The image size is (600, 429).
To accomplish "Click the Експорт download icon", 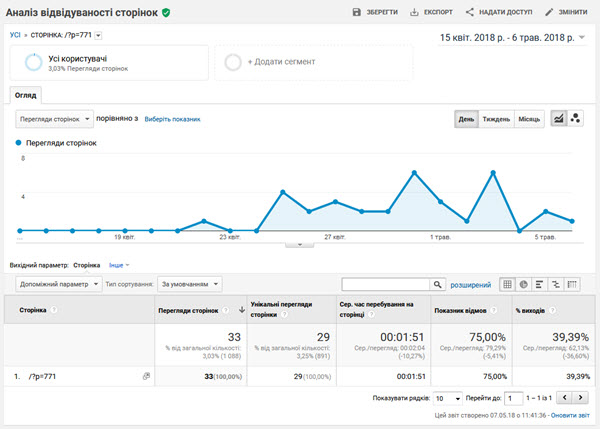I will click(x=414, y=12).
